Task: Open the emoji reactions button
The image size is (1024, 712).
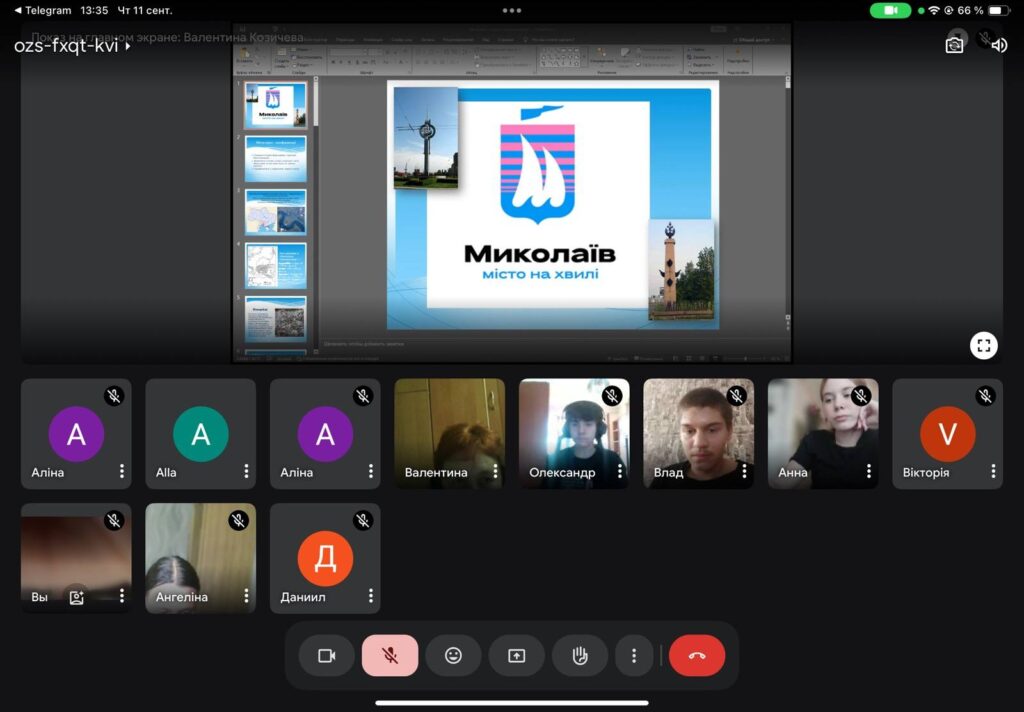Action: pos(453,655)
